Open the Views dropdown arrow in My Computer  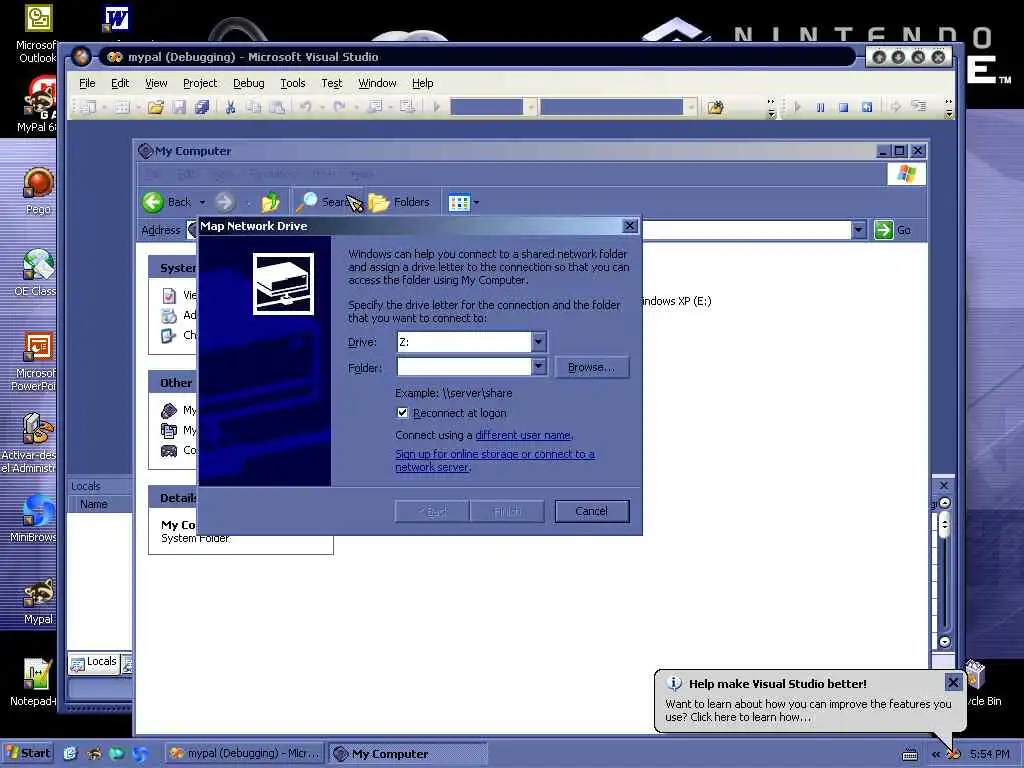(x=477, y=202)
